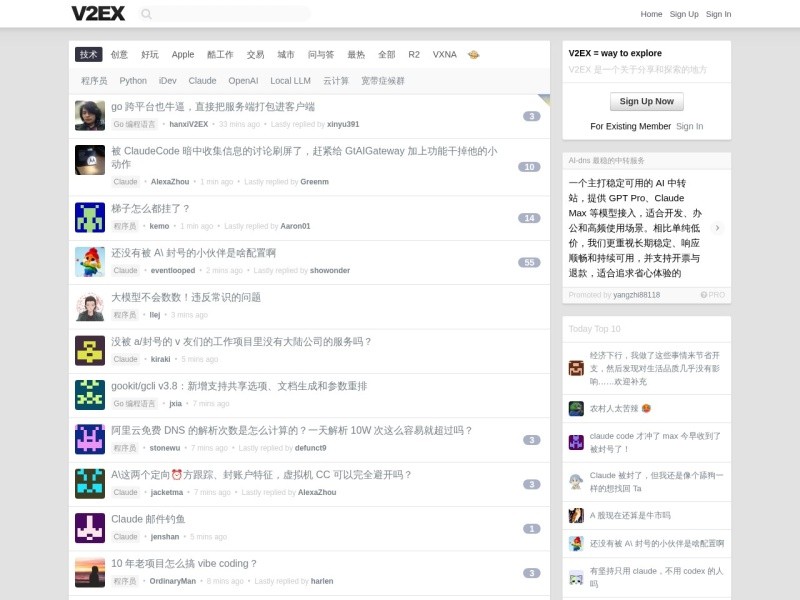Click the V2EX logo
Viewport: 800px width, 600px height.
click(x=98, y=14)
